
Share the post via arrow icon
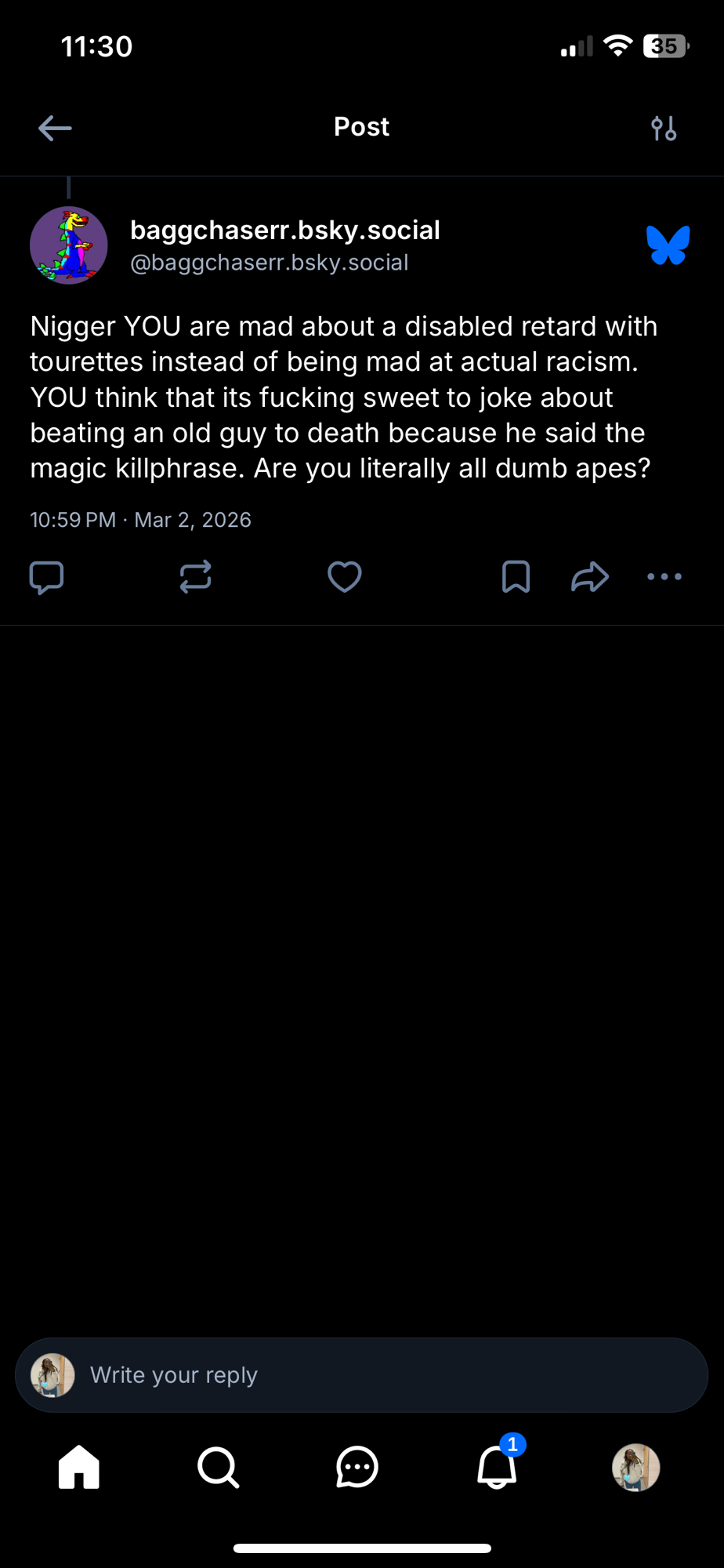[590, 577]
